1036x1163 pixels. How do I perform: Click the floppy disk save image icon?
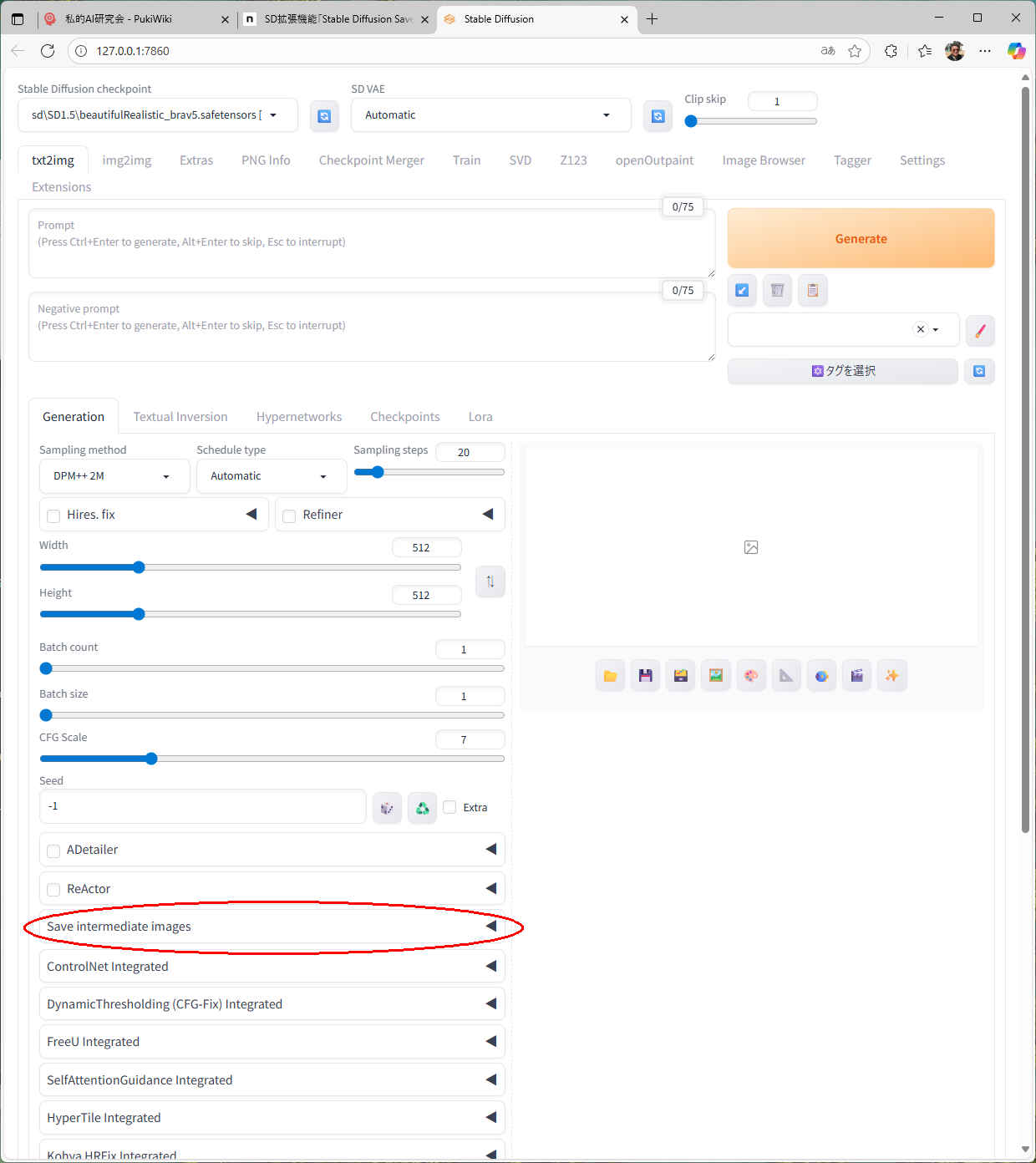tap(645, 676)
